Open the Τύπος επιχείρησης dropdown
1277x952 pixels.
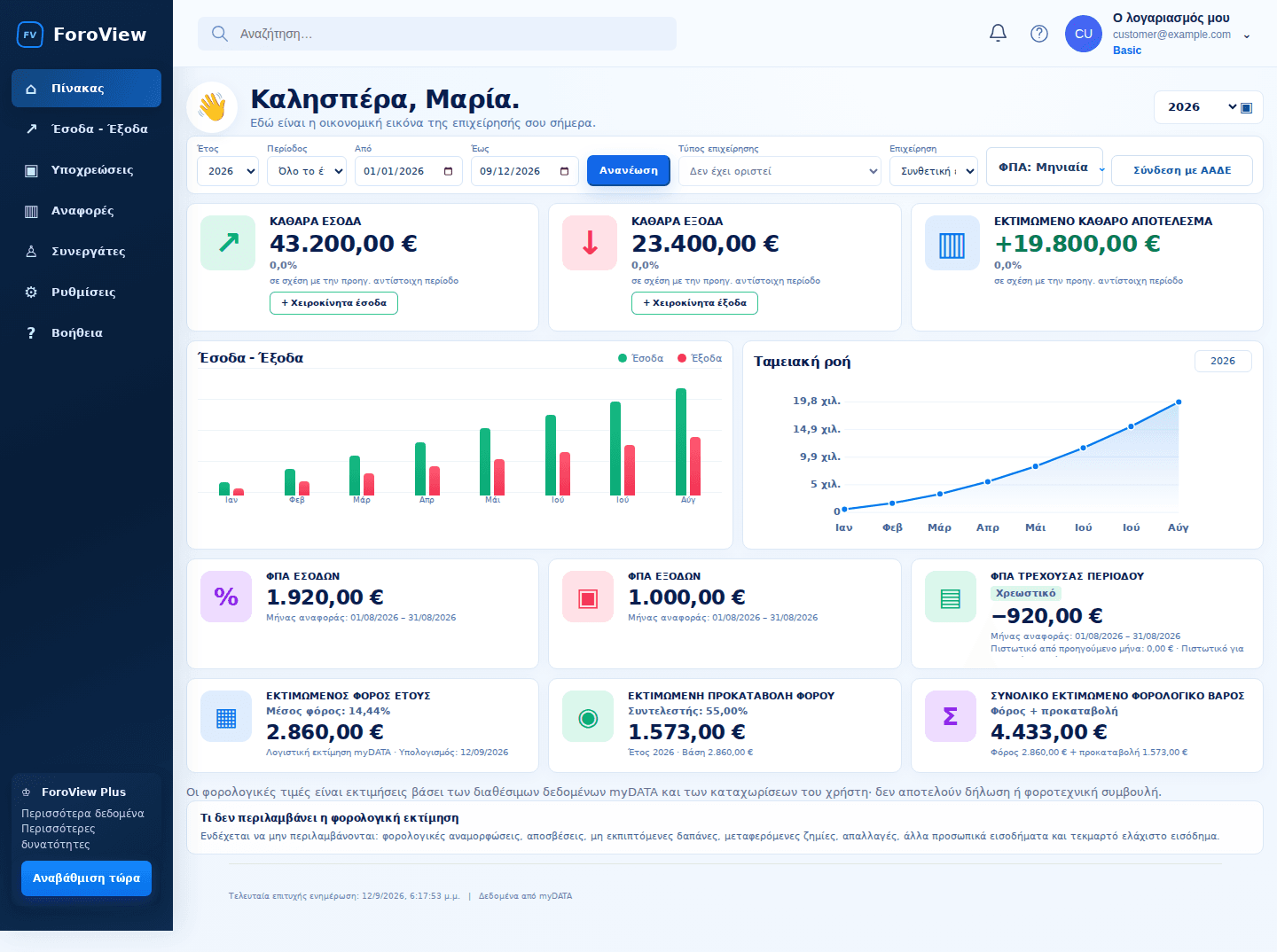coord(780,171)
